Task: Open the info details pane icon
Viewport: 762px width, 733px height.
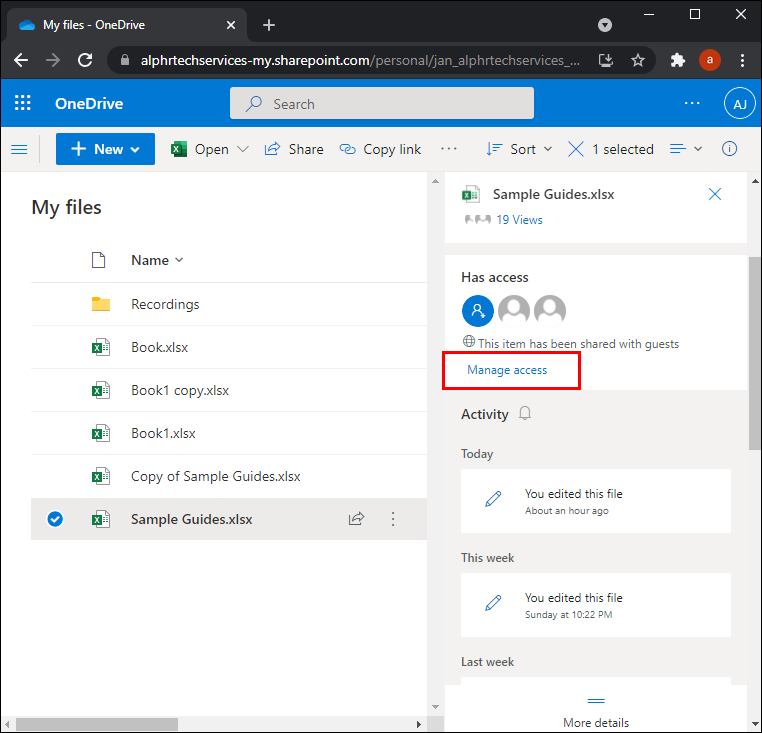Action: click(730, 149)
